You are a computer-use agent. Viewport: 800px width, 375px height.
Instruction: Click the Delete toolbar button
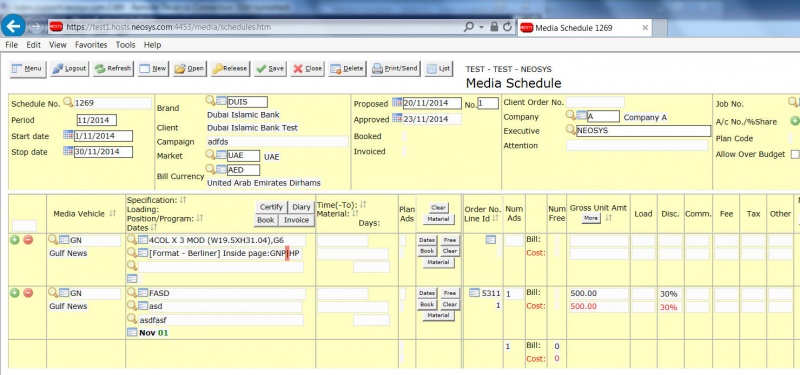pos(347,68)
